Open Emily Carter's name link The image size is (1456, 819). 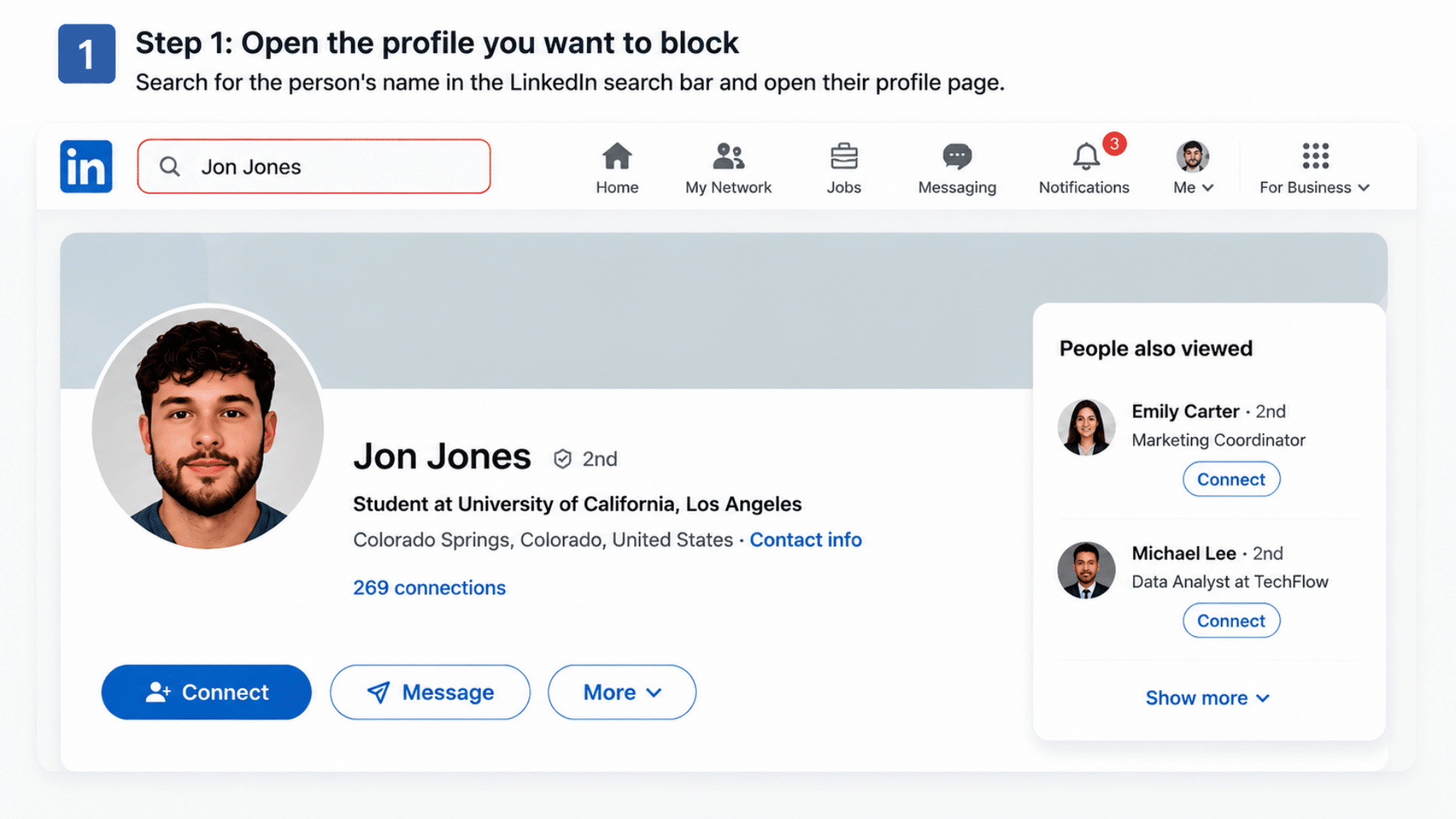(x=1185, y=411)
